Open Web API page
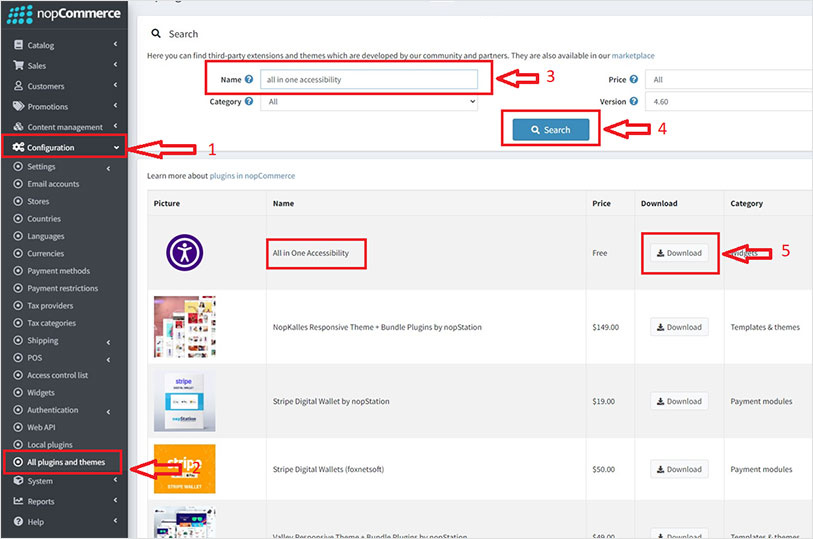 point(41,428)
